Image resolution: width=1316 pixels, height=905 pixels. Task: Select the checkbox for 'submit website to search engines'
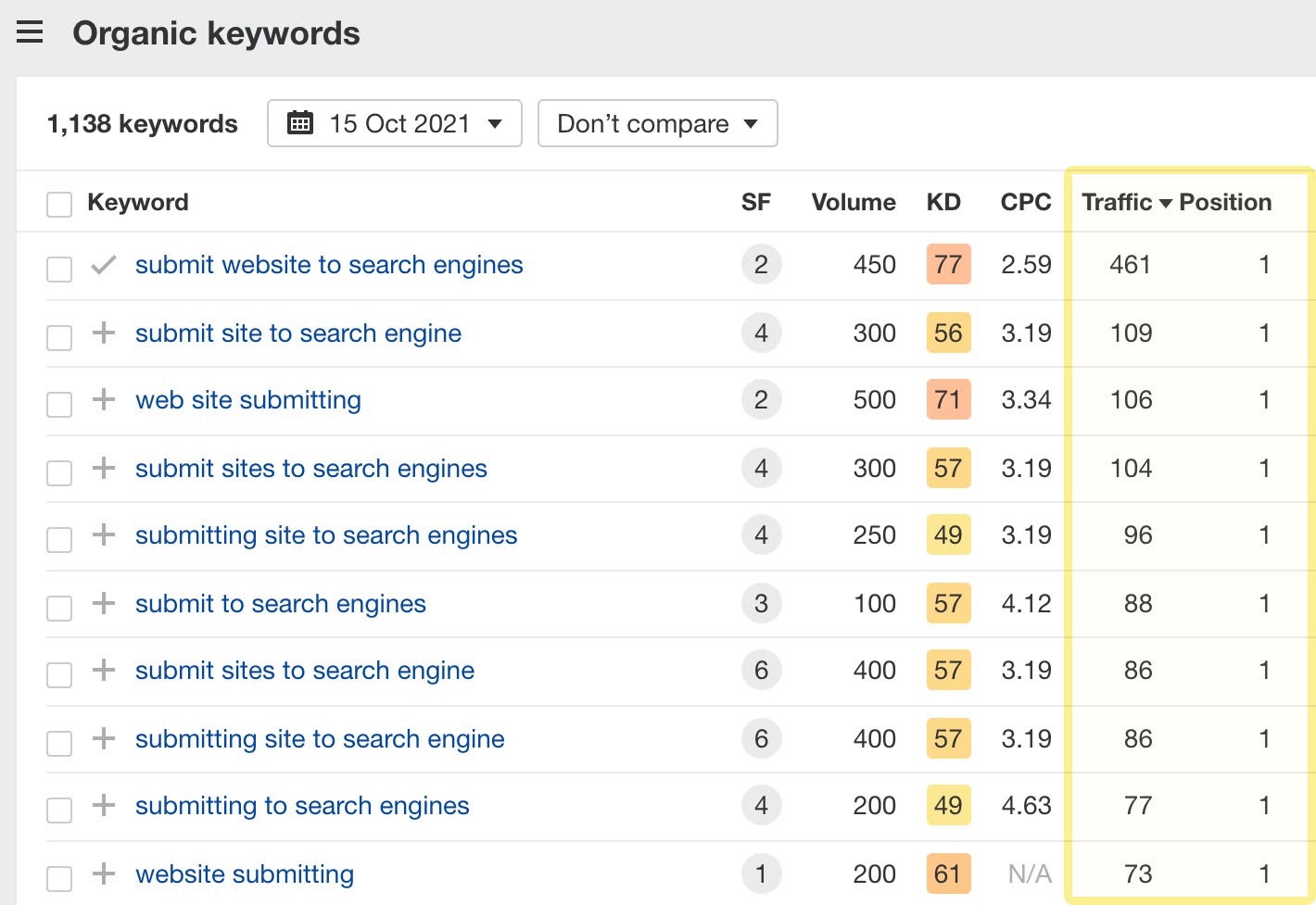click(x=58, y=269)
